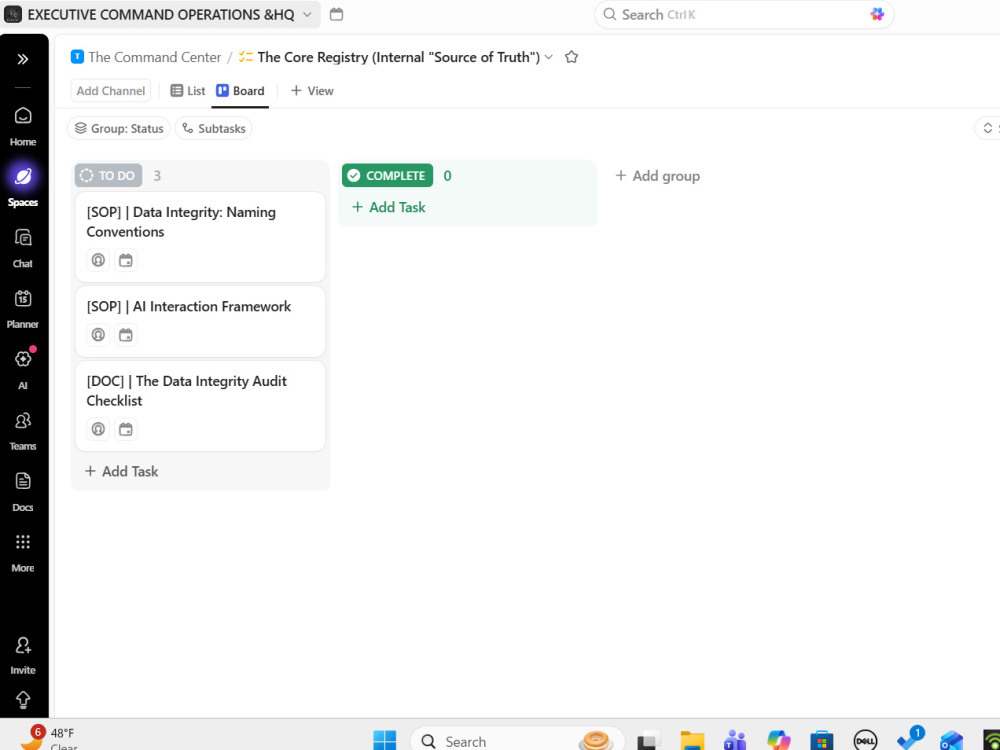
Task: Set due date on Naming Conventions card
Action: (x=126, y=260)
